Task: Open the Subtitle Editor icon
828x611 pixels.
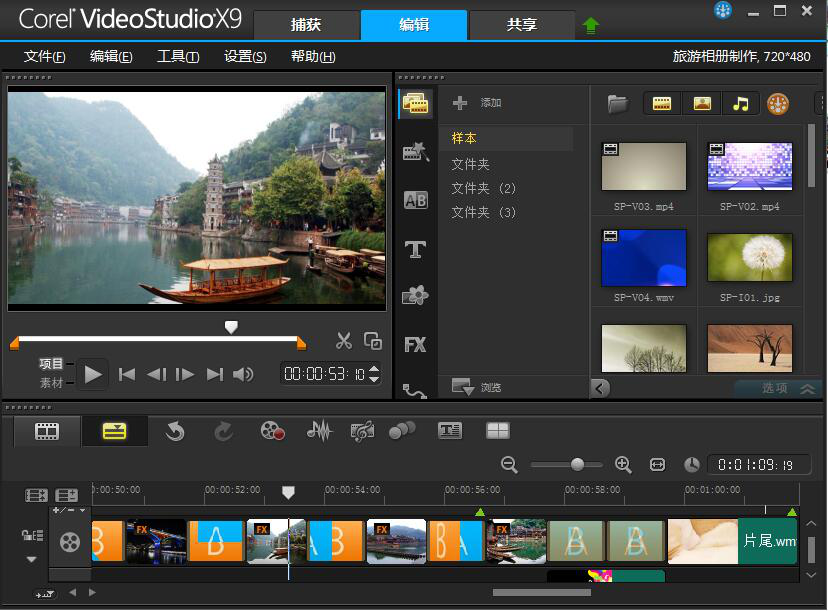Action: (x=450, y=431)
